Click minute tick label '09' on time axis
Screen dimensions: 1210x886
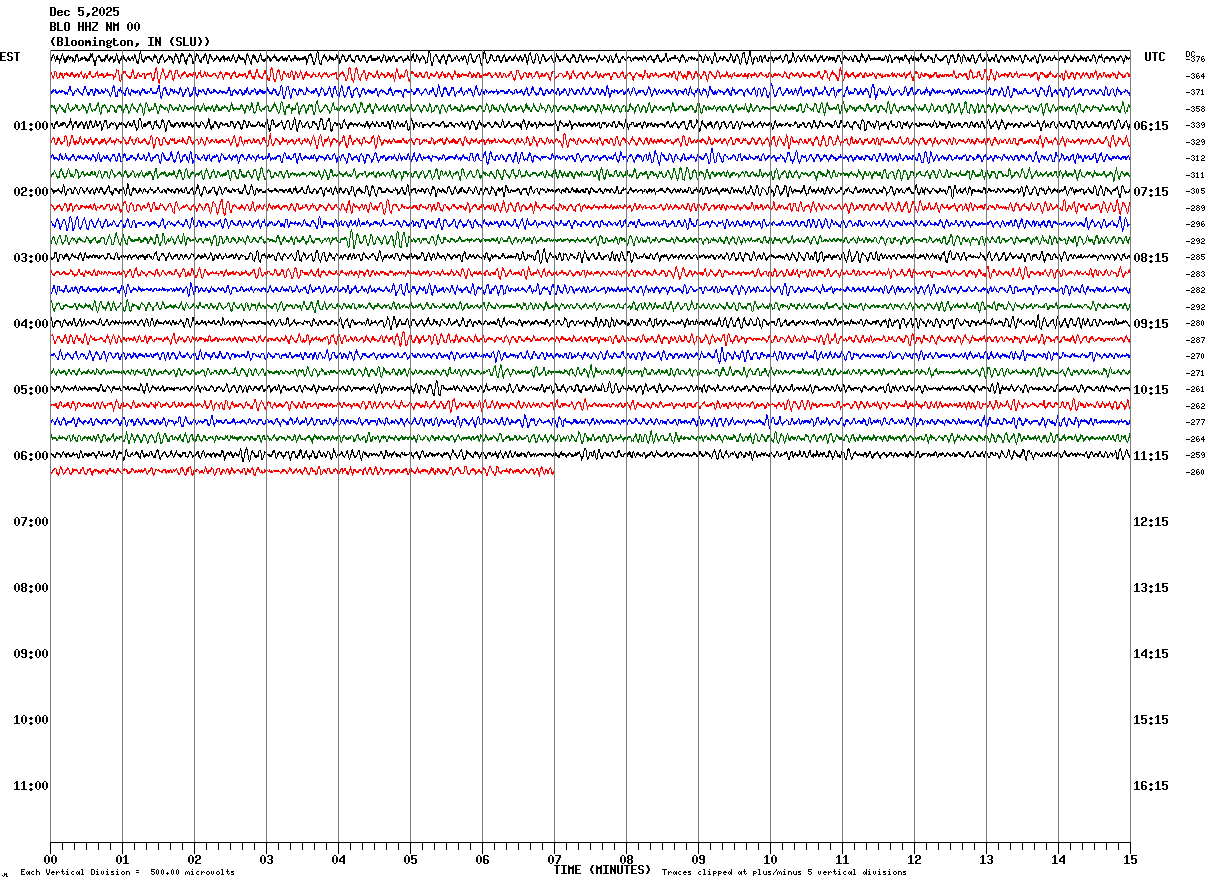698,860
